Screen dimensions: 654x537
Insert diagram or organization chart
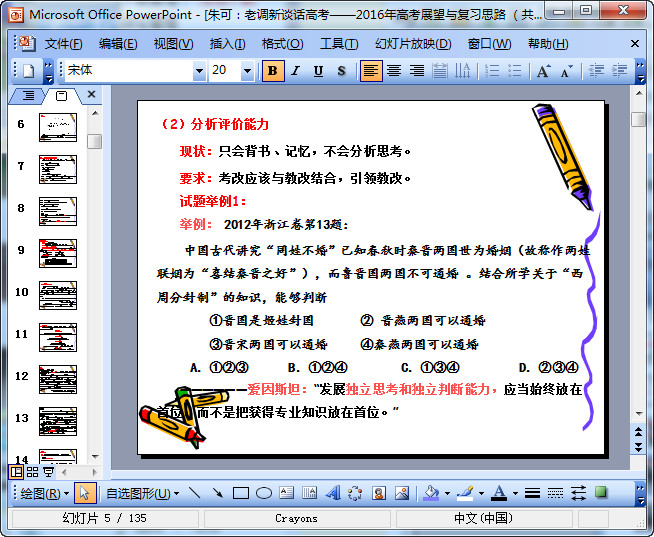(x=355, y=494)
